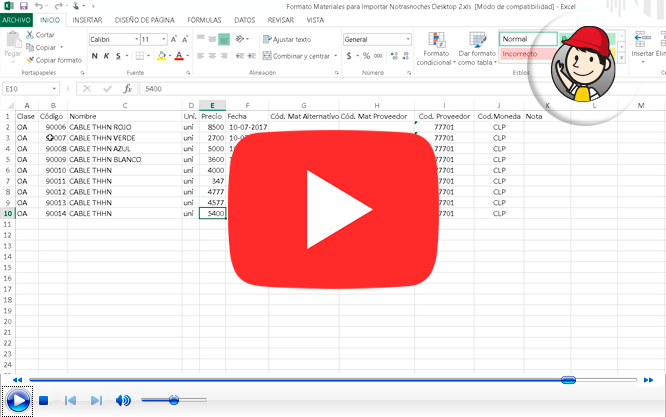666x417 pixels.
Task: Click decrease indent icon
Action: tap(240, 56)
